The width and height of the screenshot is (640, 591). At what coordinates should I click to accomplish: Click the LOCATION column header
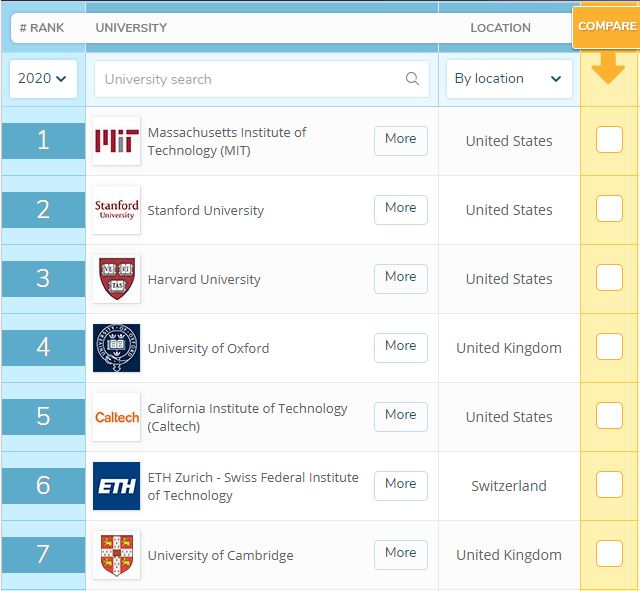(x=500, y=27)
